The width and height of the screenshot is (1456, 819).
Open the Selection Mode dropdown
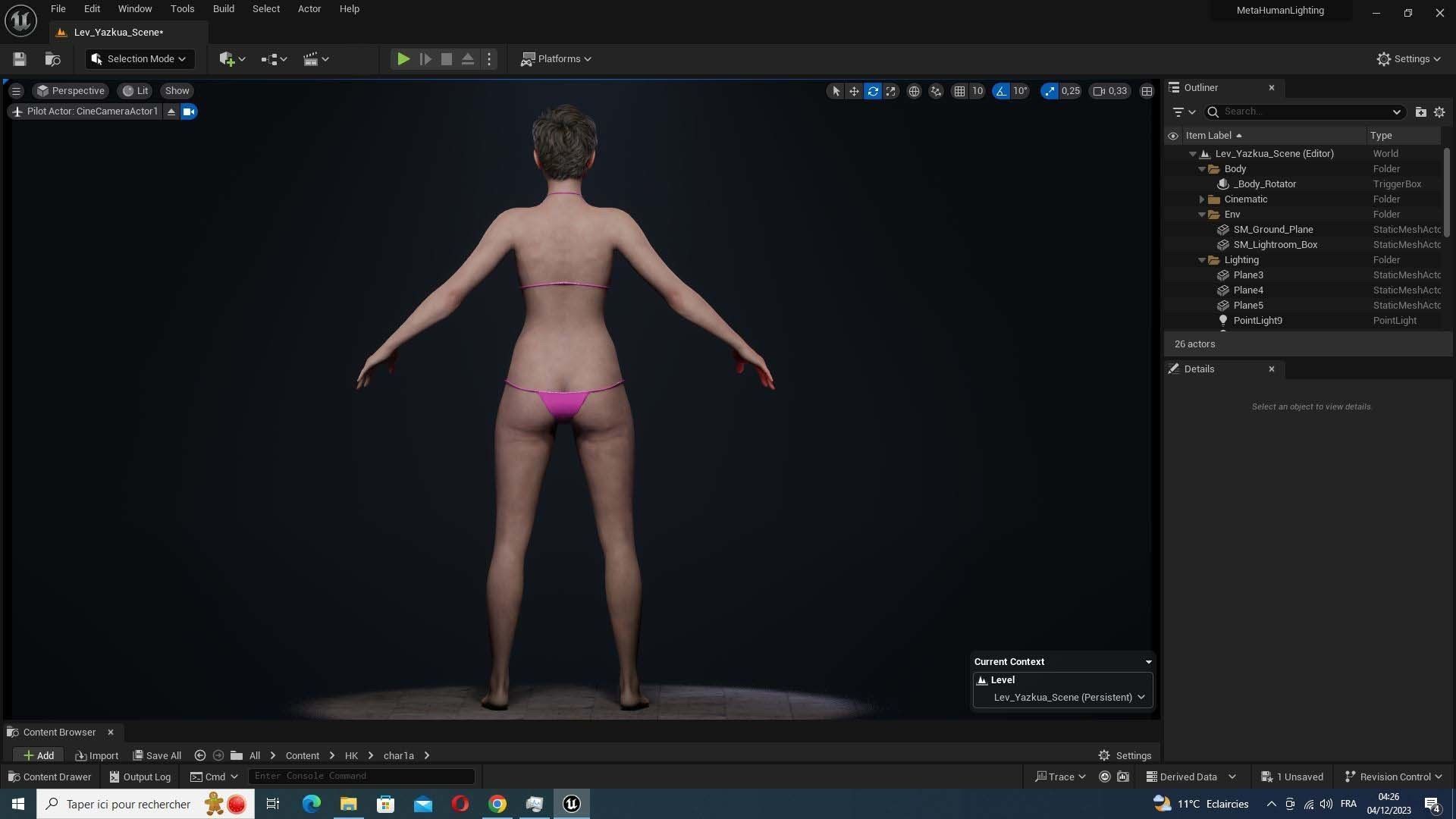140,59
